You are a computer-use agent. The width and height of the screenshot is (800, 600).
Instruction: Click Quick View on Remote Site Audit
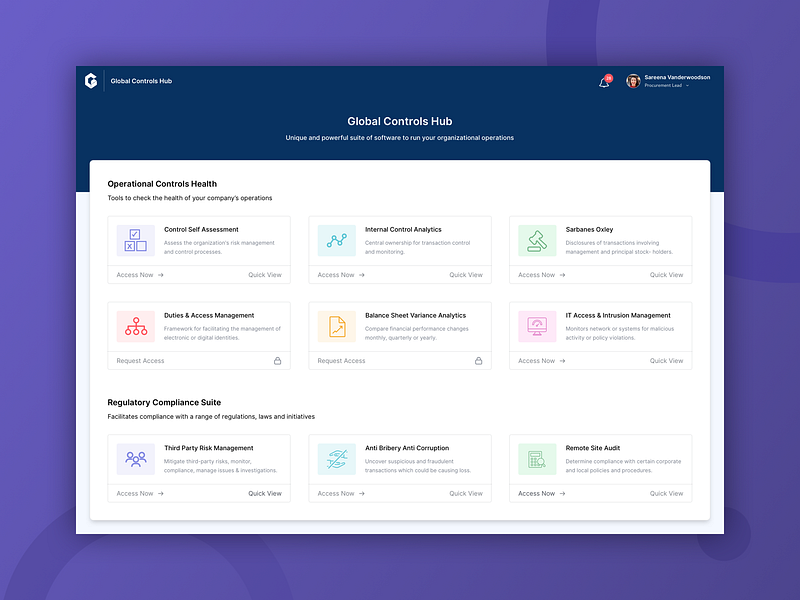coord(666,493)
